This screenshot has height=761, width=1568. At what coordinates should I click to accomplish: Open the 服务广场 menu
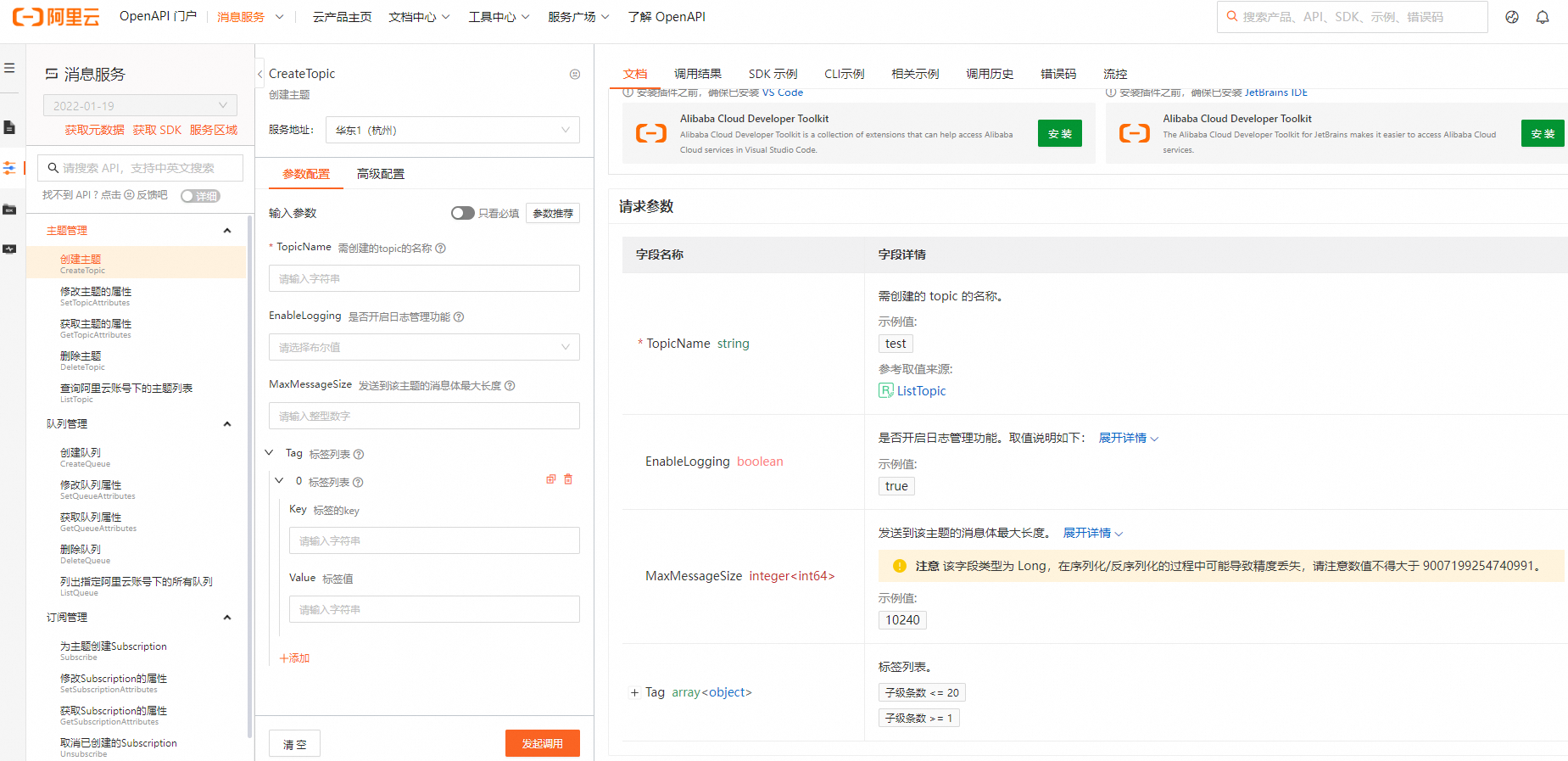[578, 17]
